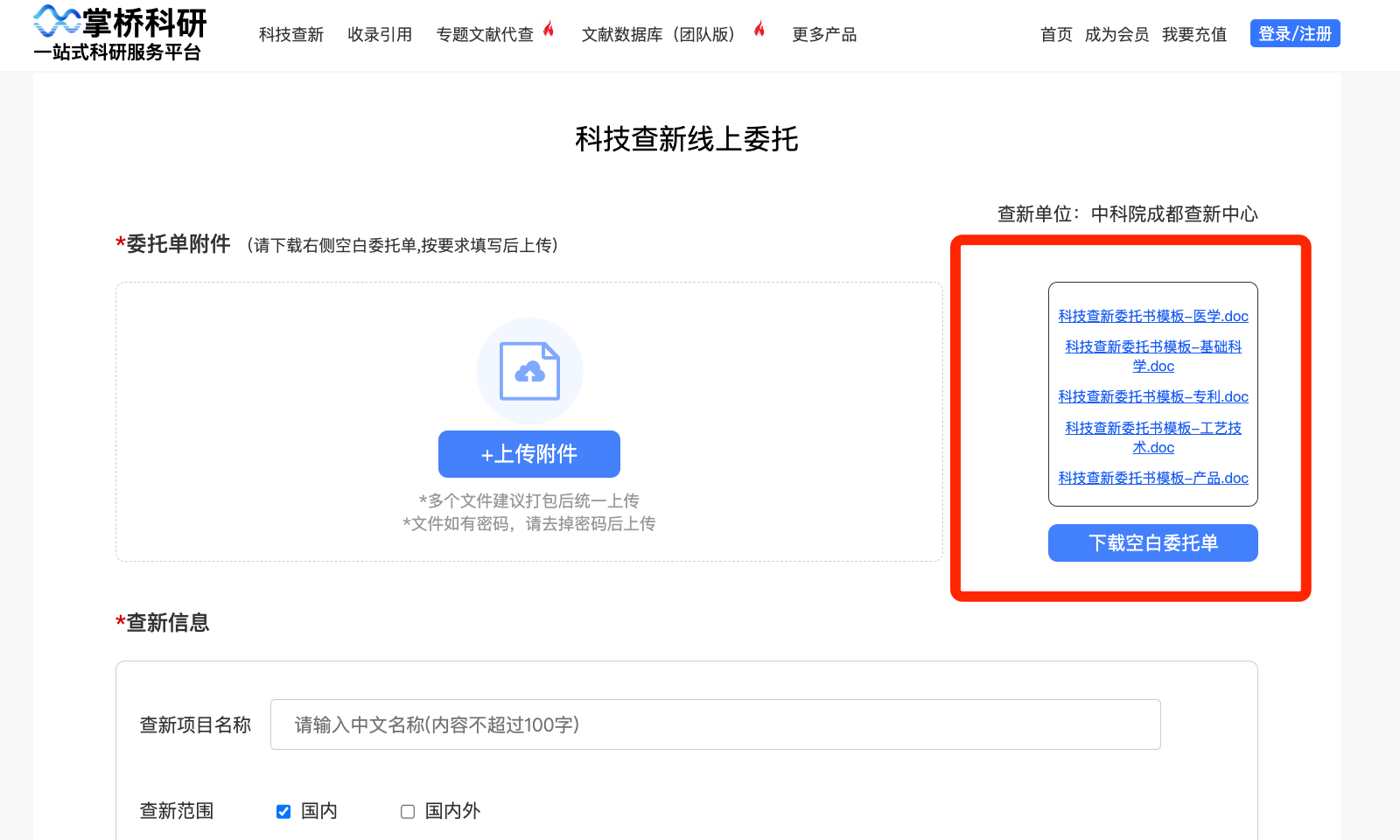Image resolution: width=1400 pixels, height=840 pixels.
Task: Enable the 国内 checkbox
Action: (283, 811)
